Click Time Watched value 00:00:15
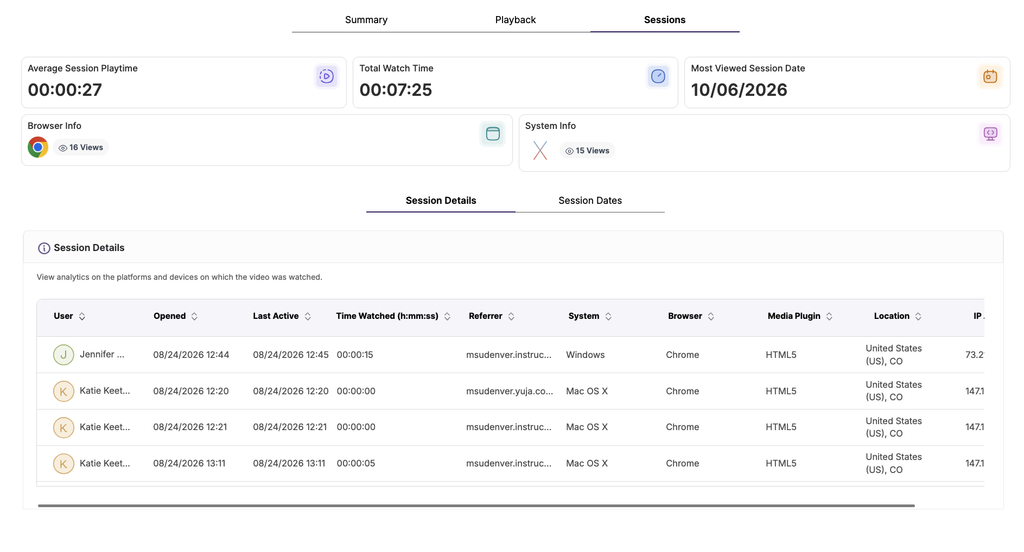This screenshot has width=1024, height=552. (355, 355)
